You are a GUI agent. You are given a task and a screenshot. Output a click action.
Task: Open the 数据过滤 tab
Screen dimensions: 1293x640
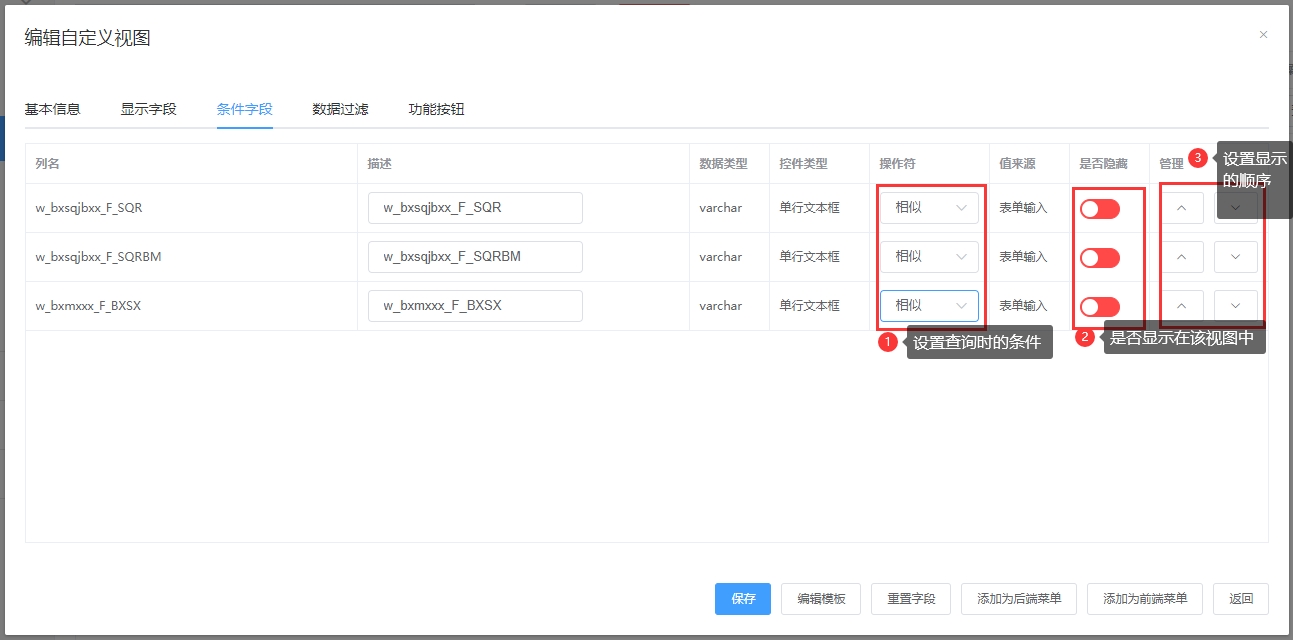tap(340, 109)
